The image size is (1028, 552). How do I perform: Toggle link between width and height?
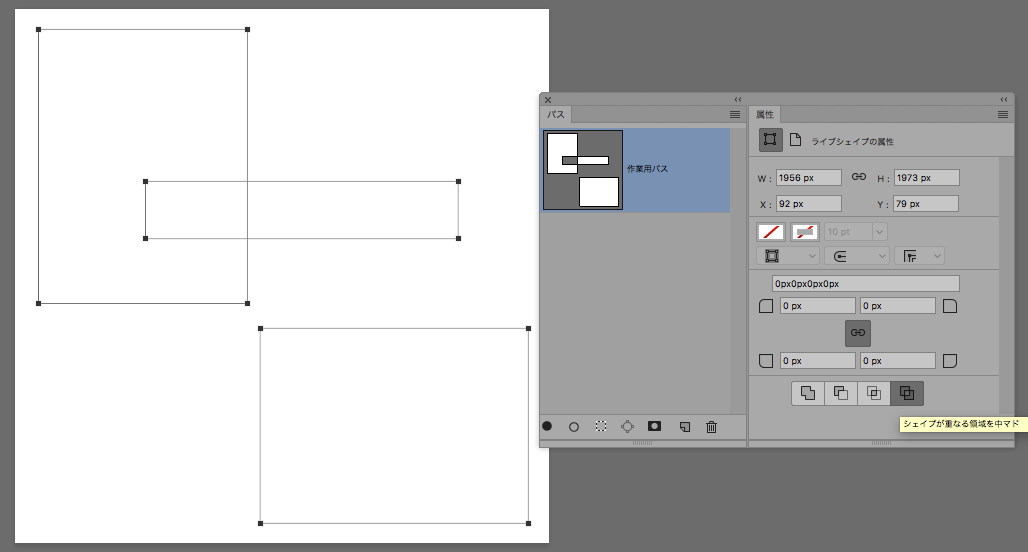[x=859, y=177]
